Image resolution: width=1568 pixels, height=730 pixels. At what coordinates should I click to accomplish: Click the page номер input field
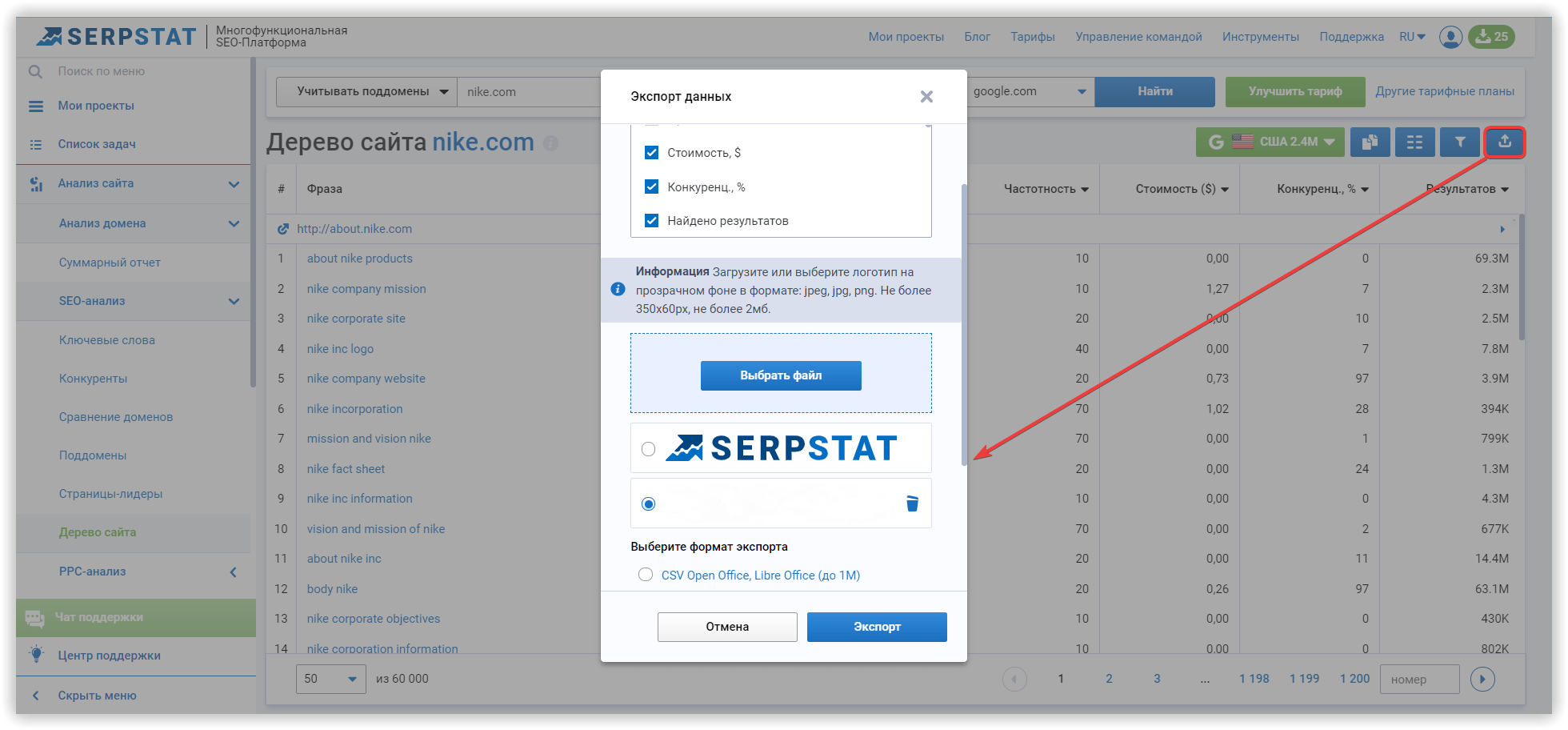(x=1420, y=679)
